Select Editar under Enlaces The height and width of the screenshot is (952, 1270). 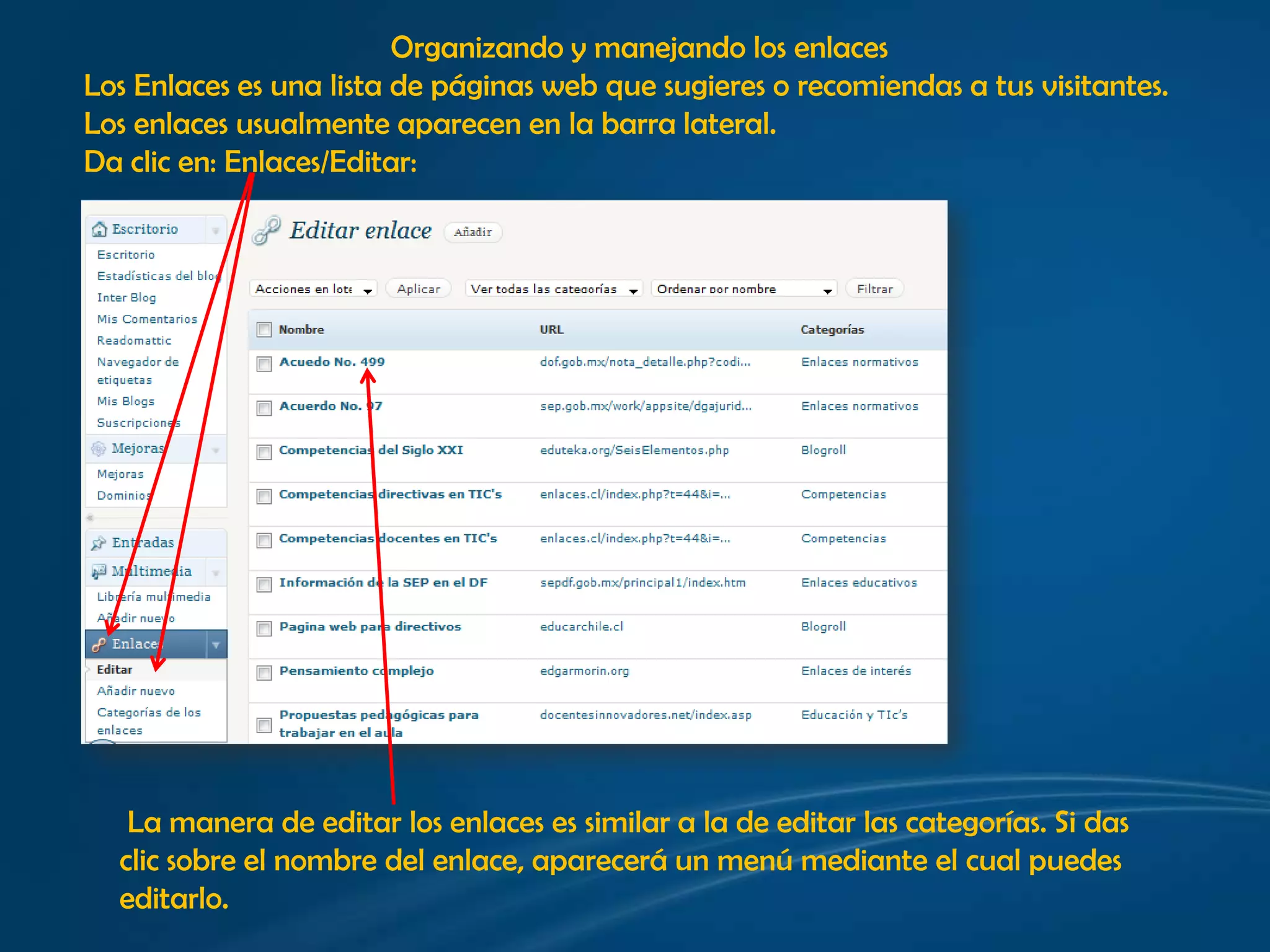point(115,670)
